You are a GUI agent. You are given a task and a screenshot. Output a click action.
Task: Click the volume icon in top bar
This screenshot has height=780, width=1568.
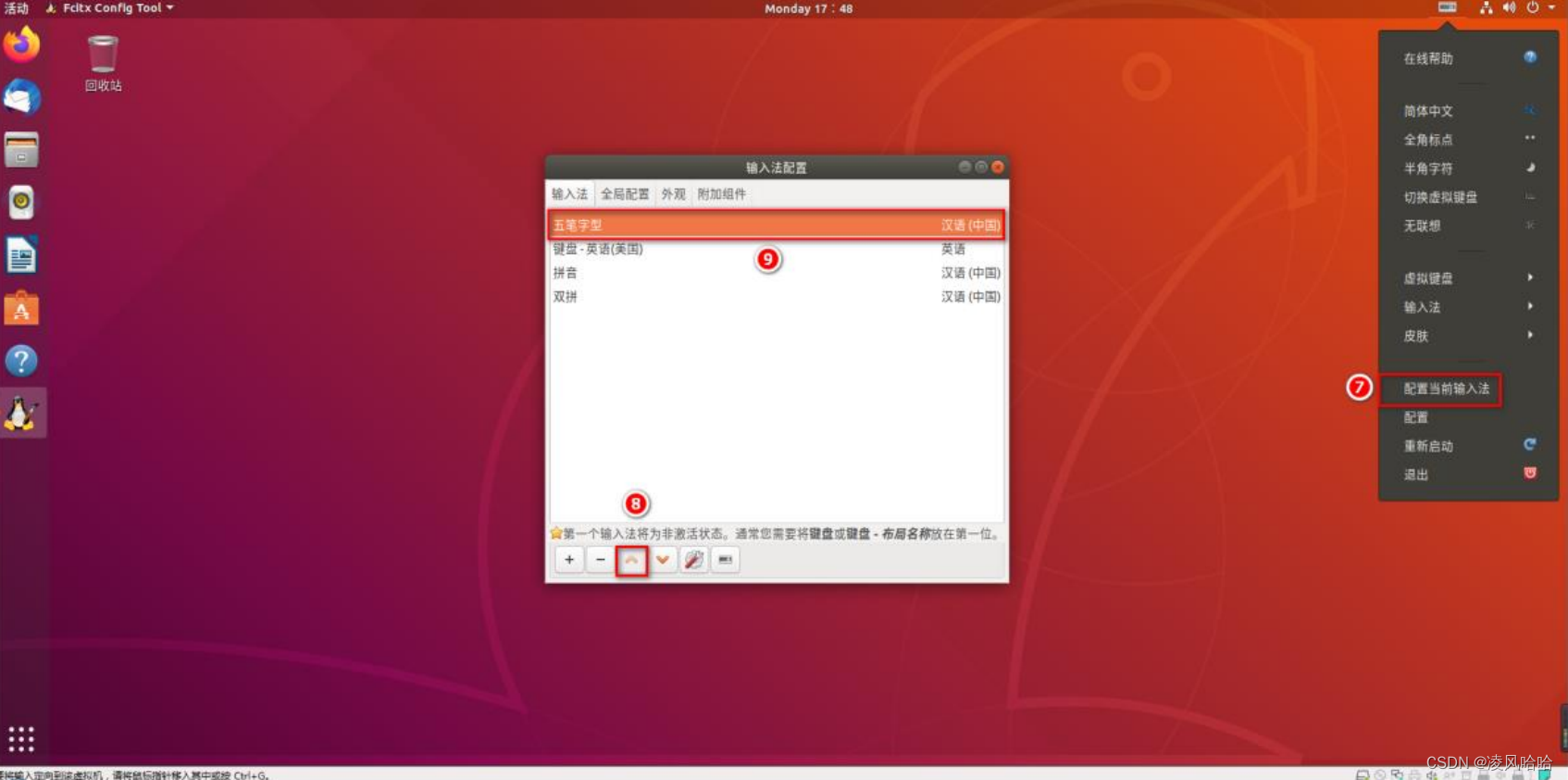point(1510,7)
